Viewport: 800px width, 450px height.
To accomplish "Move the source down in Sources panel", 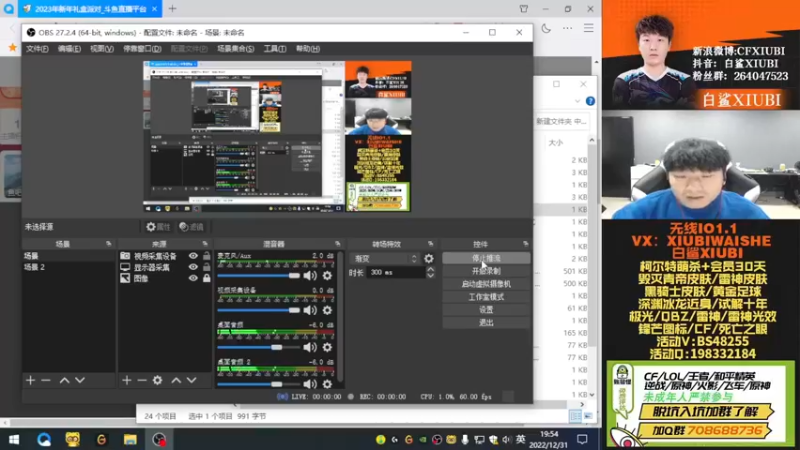I will [191, 380].
